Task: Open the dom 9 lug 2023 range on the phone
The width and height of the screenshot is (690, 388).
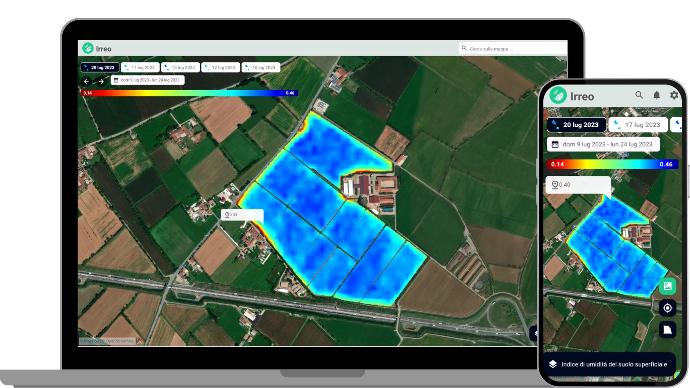Action: point(603,144)
